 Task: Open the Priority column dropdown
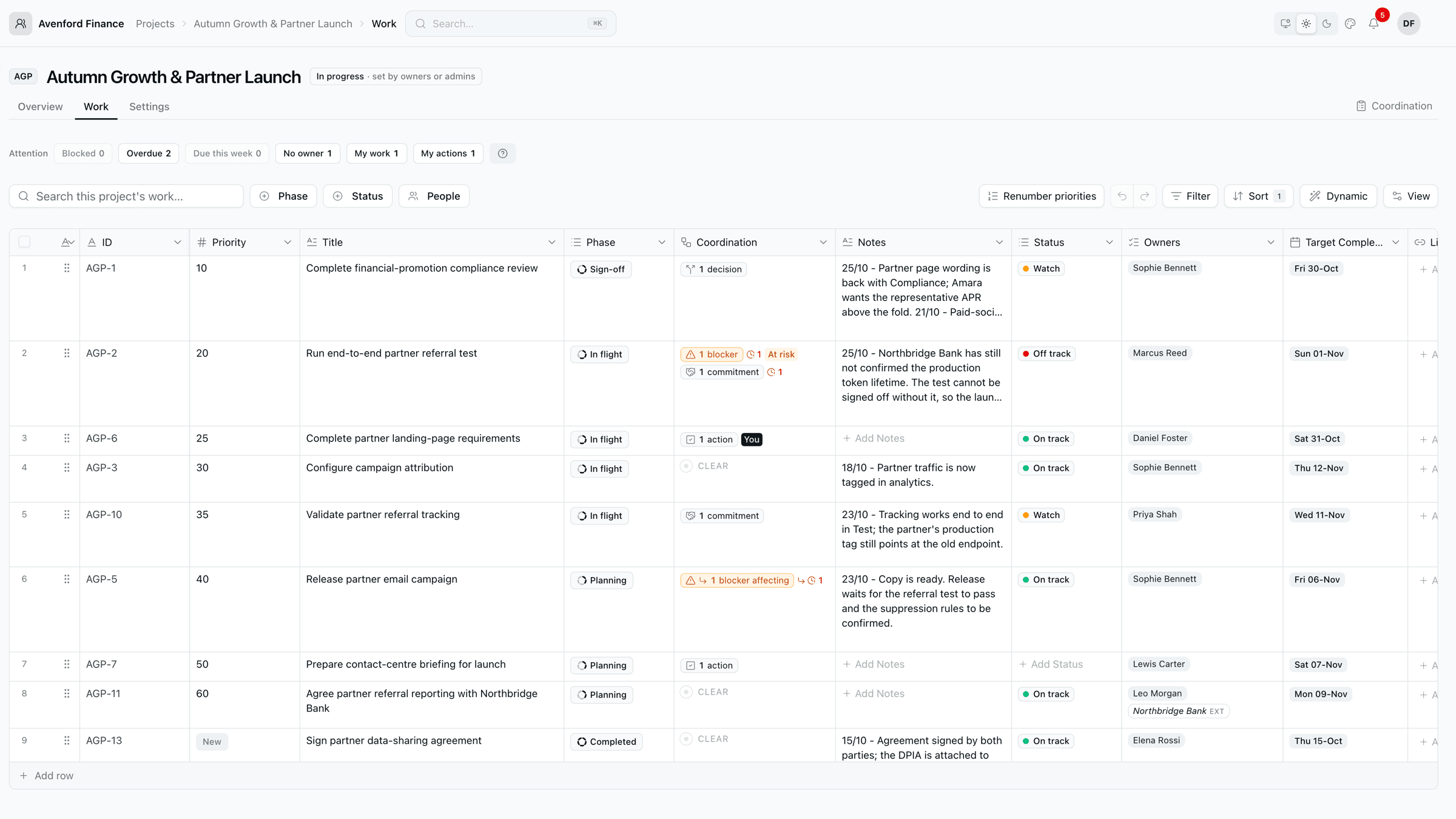[x=288, y=242]
